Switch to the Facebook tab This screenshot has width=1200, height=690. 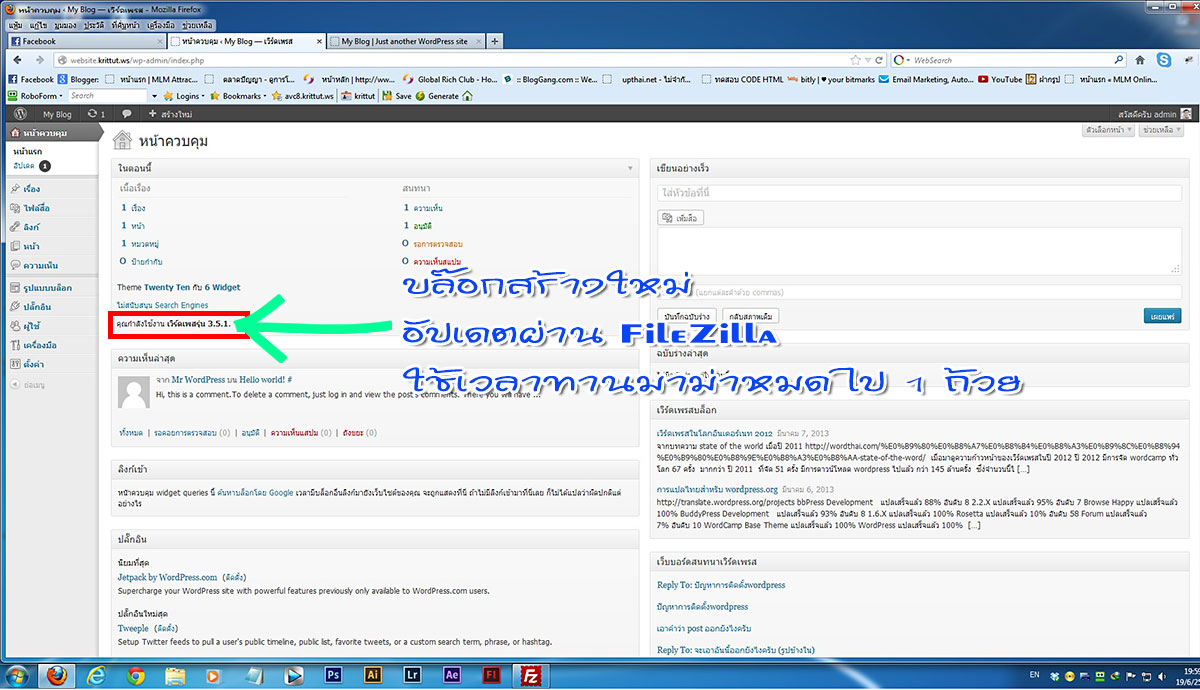(83, 41)
